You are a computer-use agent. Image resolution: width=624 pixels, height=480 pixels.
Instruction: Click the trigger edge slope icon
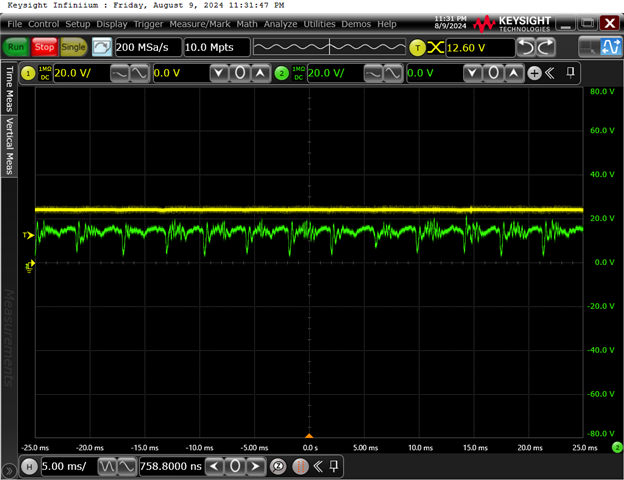tap(435, 48)
